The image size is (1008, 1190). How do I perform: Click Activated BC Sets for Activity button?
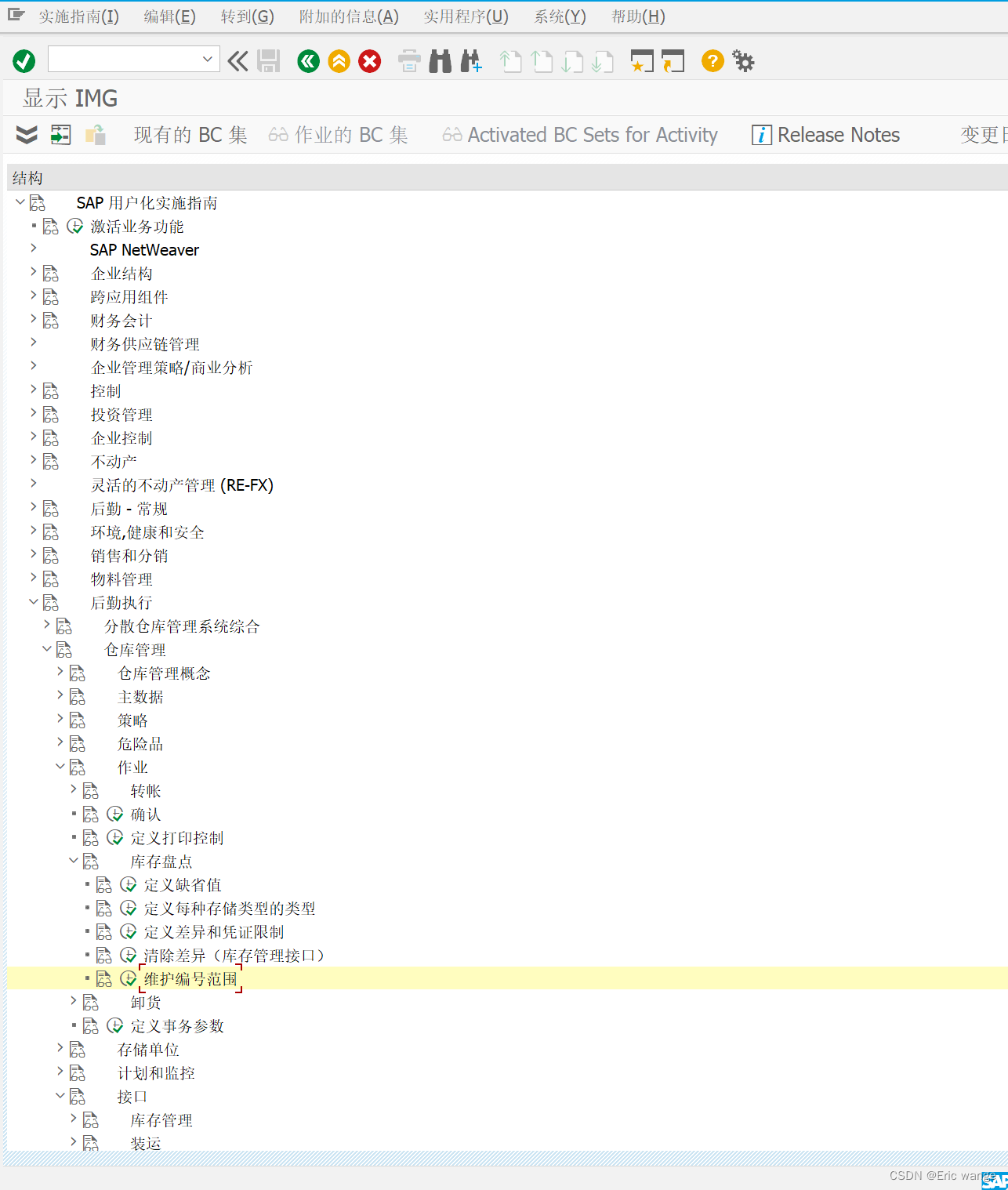(580, 135)
